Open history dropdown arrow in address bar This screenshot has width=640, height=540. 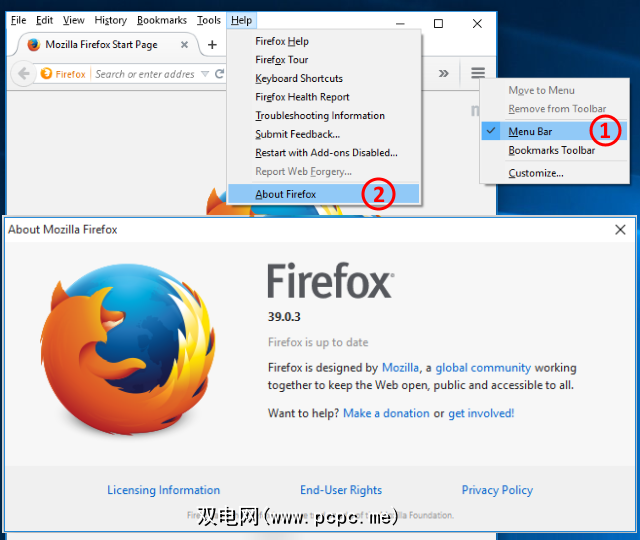pyautogui.click(x=205, y=74)
